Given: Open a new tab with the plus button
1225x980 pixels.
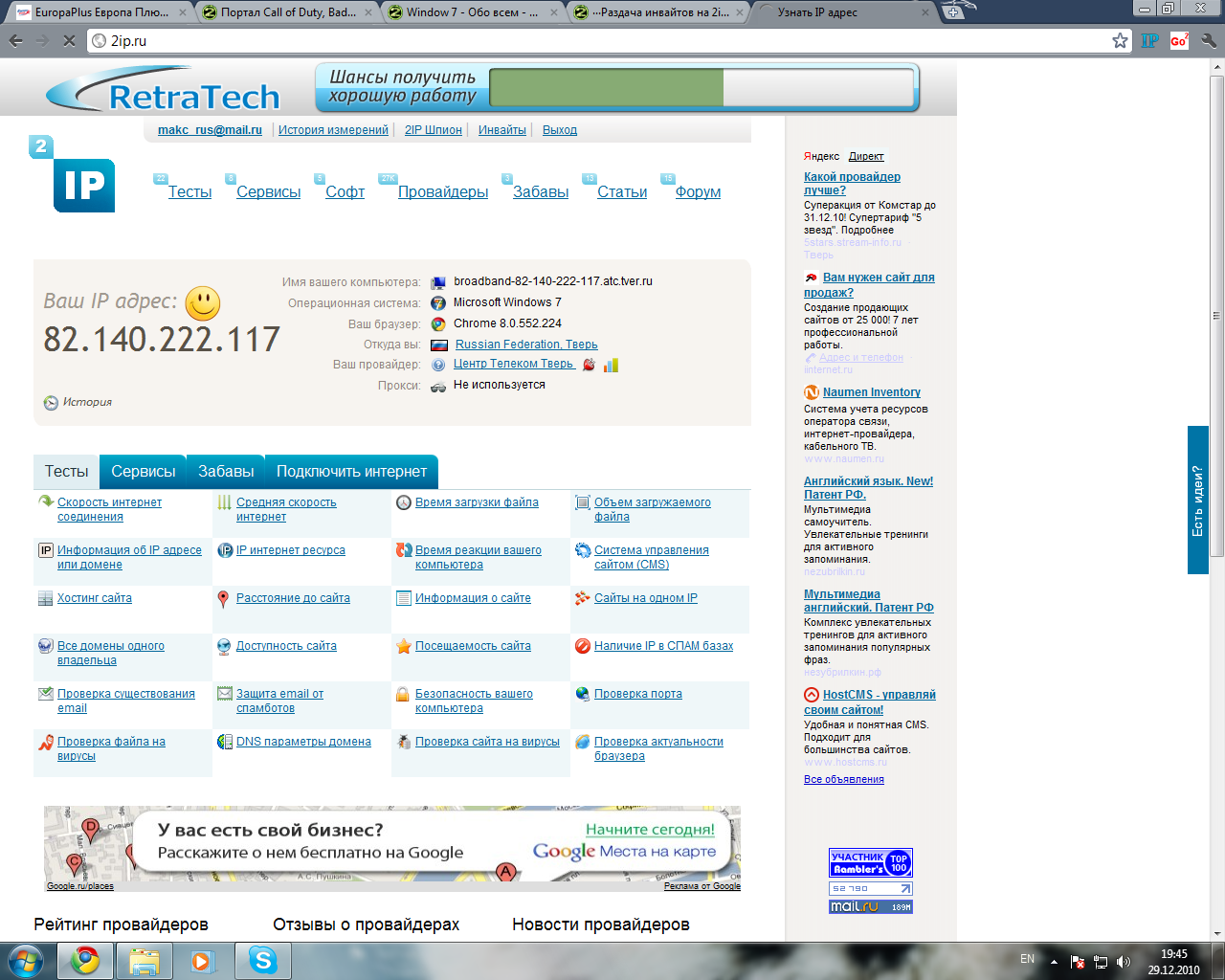Looking at the screenshot, I should [x=953, y=11].
